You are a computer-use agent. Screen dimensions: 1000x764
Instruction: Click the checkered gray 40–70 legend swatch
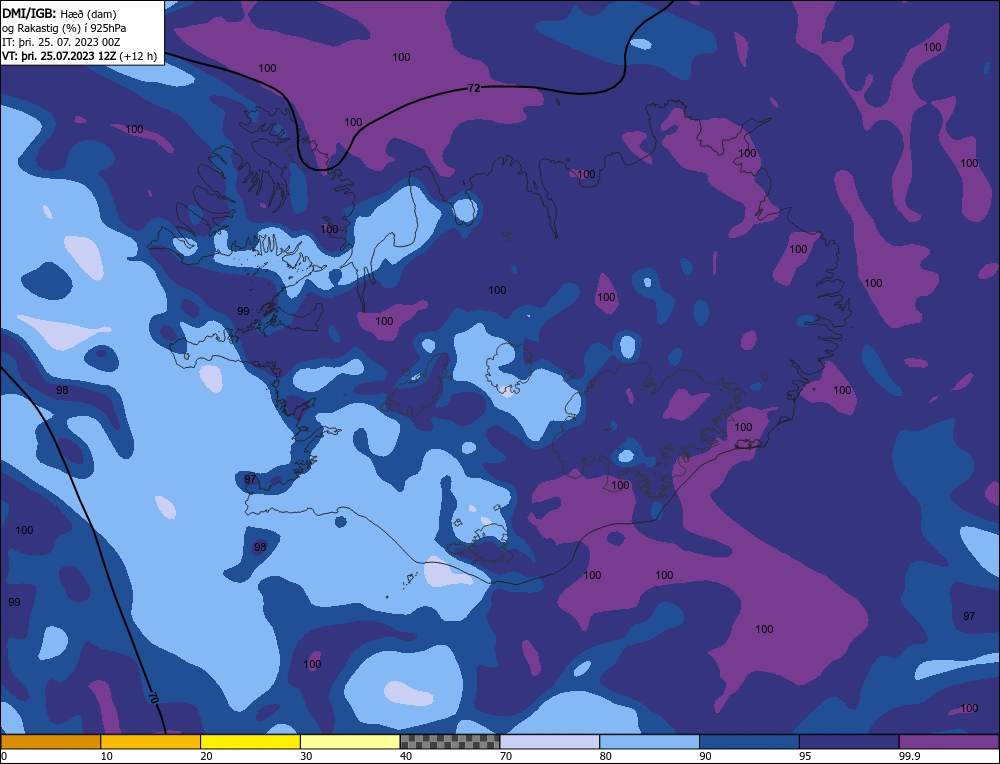[450, 741]
